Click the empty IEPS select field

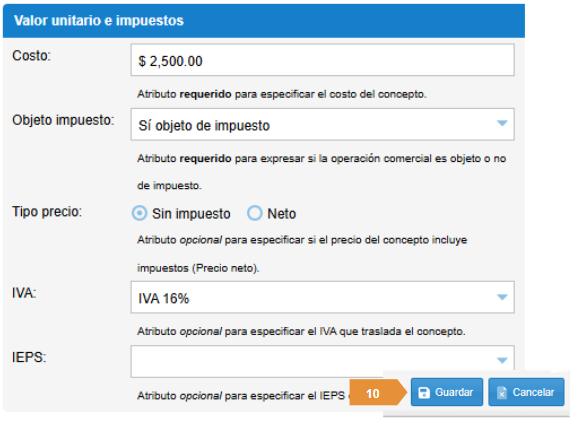click(323, 361)
